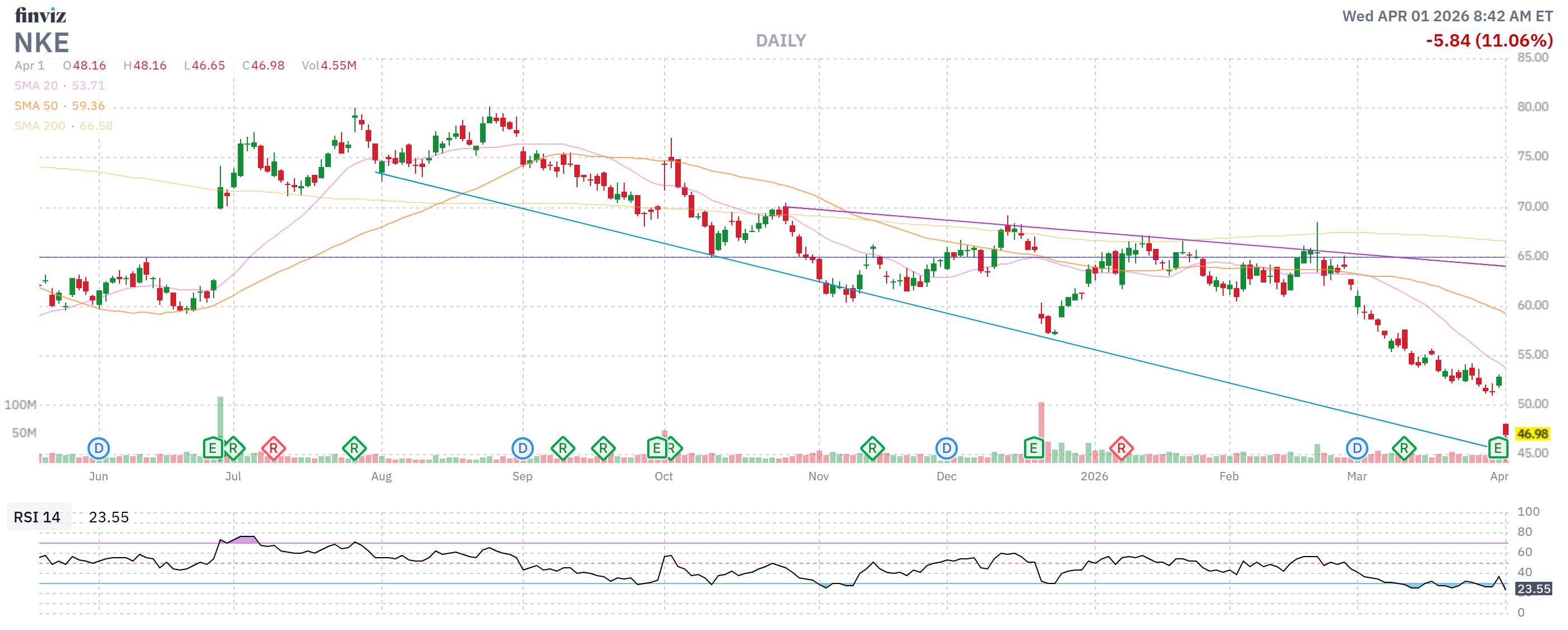Click the SMA 50 indicator label
Screen dimensions: 1568x630
pyautogui.click(x=36, y=106)
